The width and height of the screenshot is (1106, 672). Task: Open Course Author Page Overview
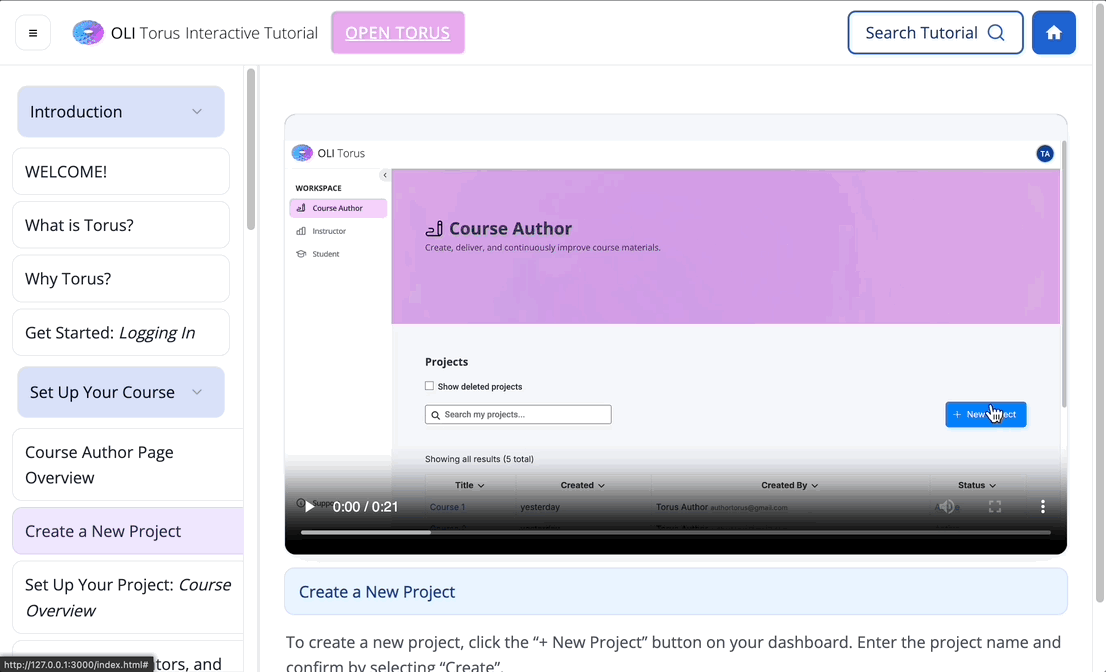pyautogui.click(x=128, y=465)
